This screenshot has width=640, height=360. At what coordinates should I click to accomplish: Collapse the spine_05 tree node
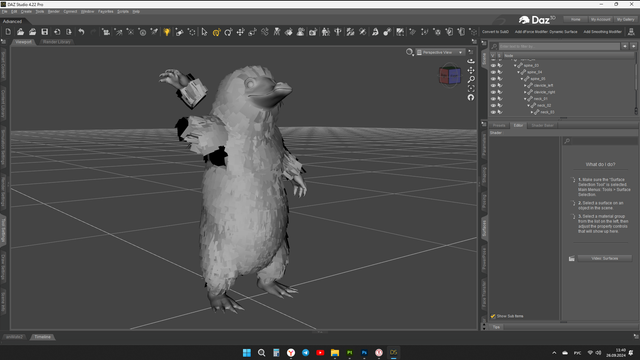[522, 79]
